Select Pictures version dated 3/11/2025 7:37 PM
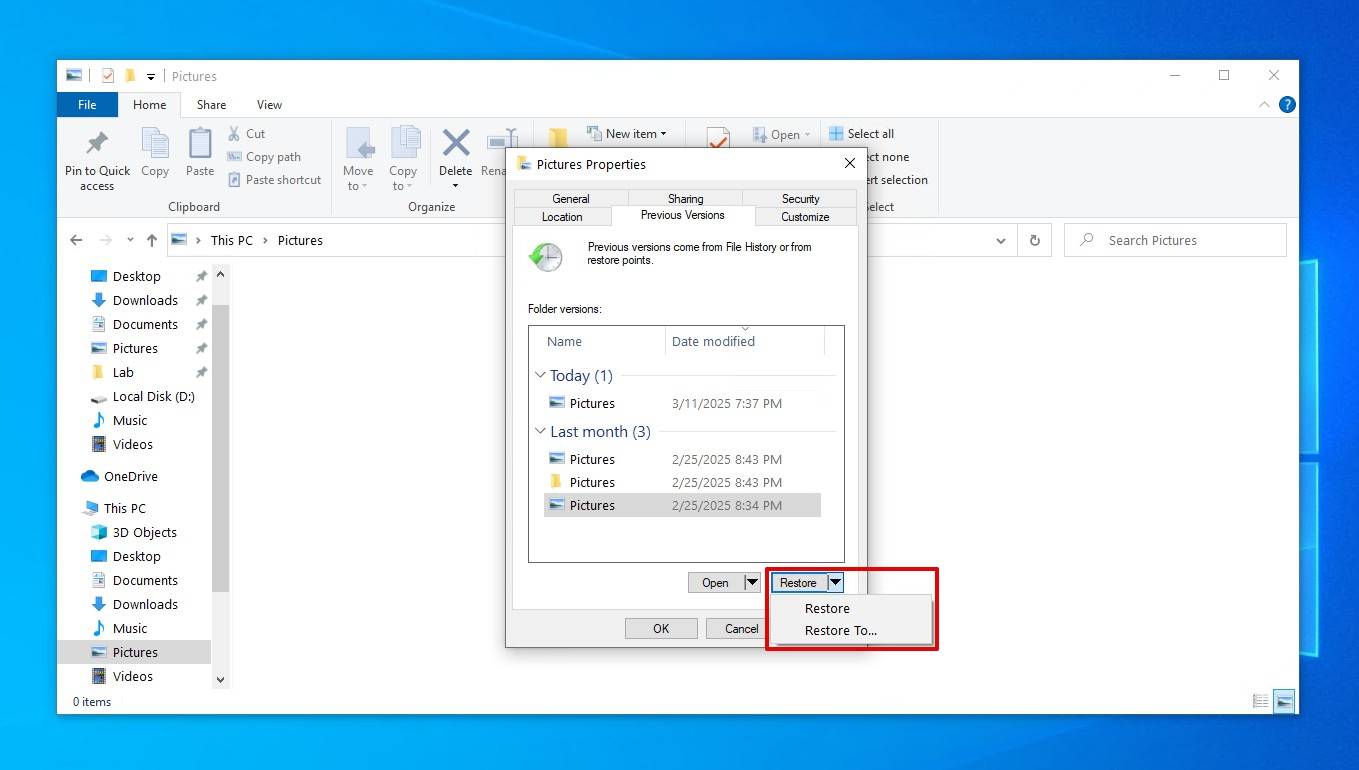1359x770 pixels. (592, 403)
